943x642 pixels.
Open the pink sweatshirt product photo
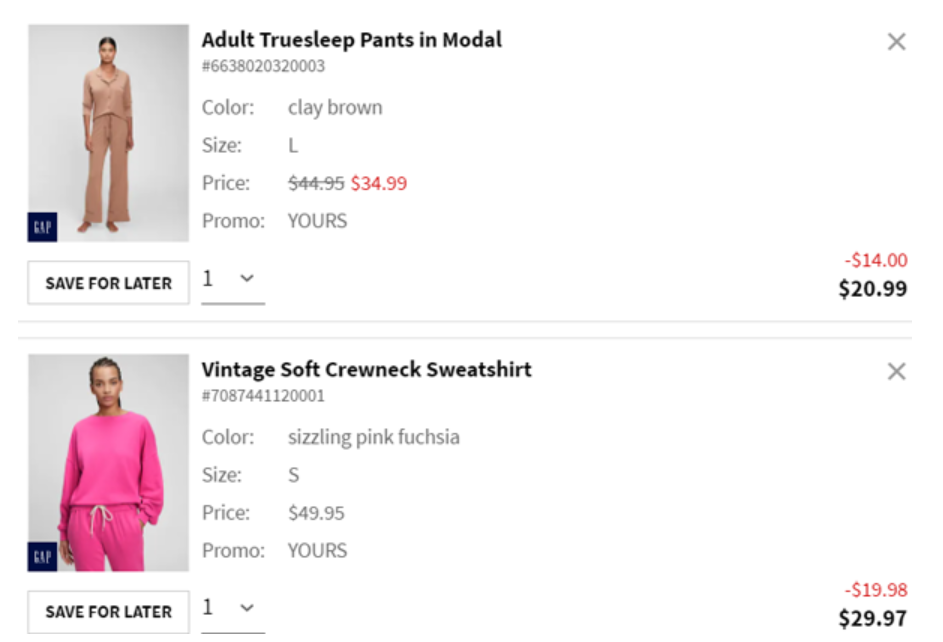coord(108,460)
